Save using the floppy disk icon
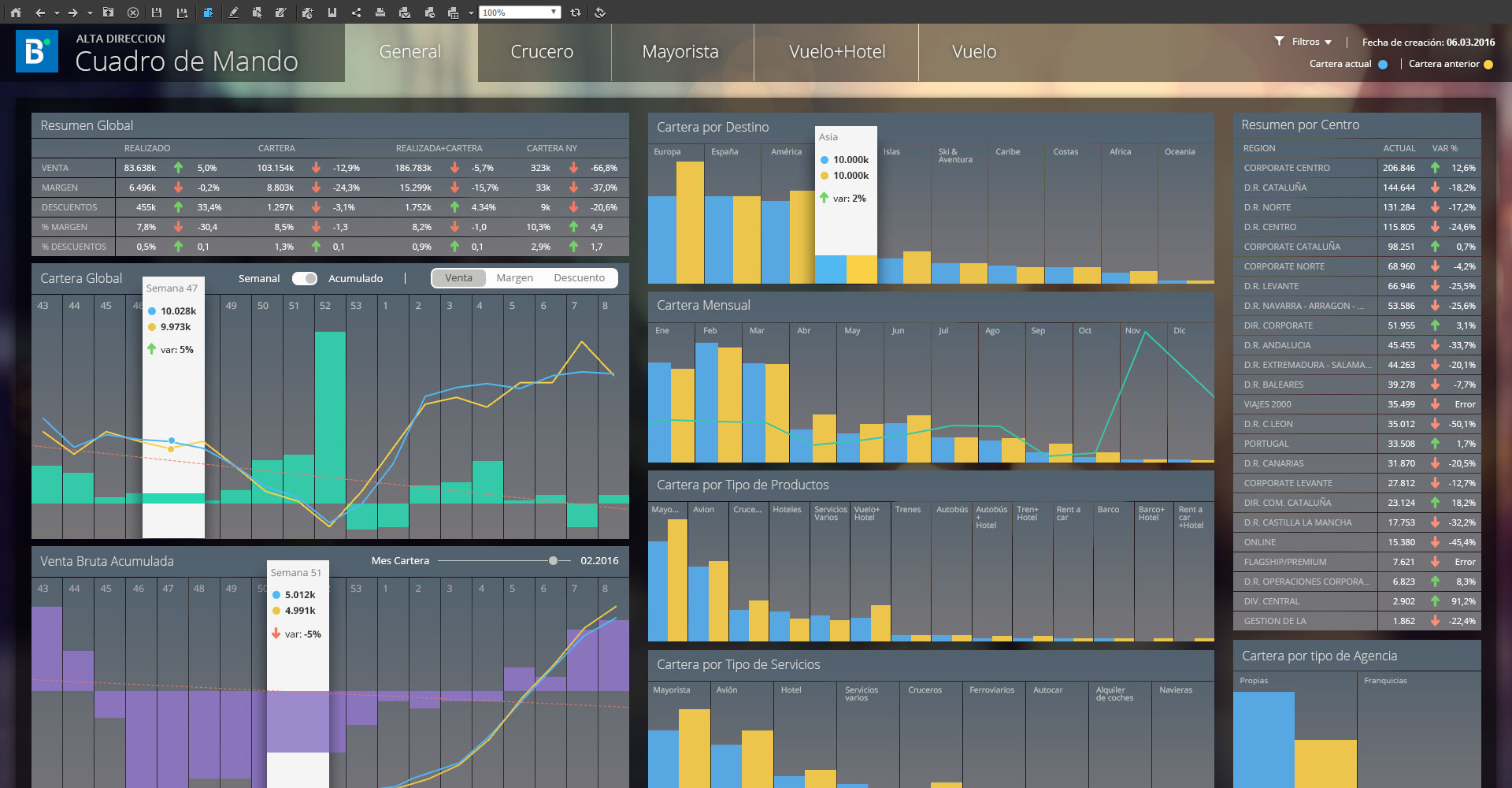This screenshot has width=1512, height=788. 157,13
